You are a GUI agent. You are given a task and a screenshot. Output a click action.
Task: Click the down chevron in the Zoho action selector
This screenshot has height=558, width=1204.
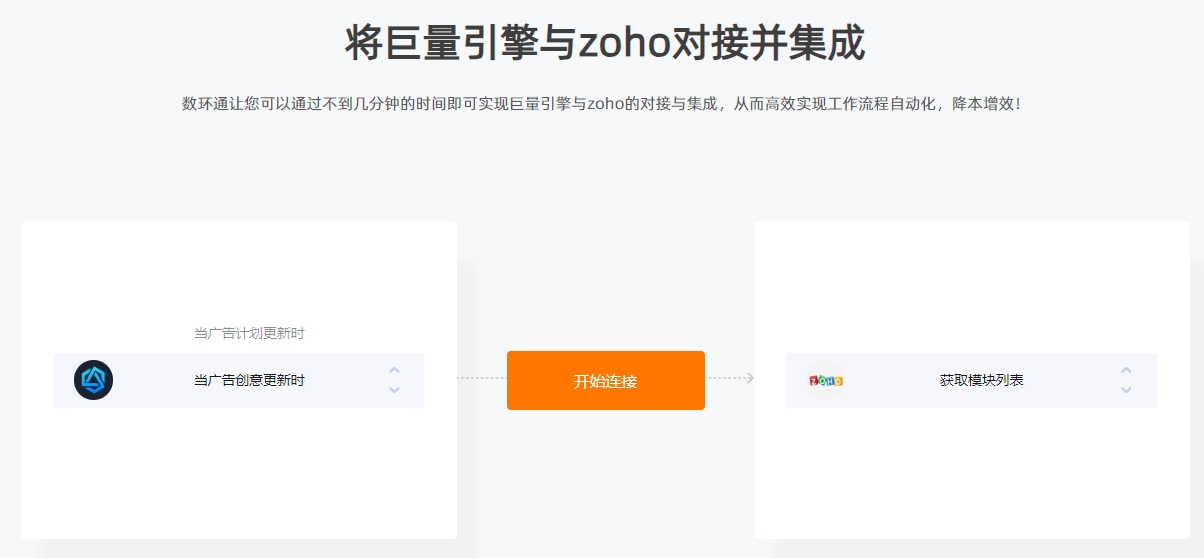click(x=1126, y=390)
